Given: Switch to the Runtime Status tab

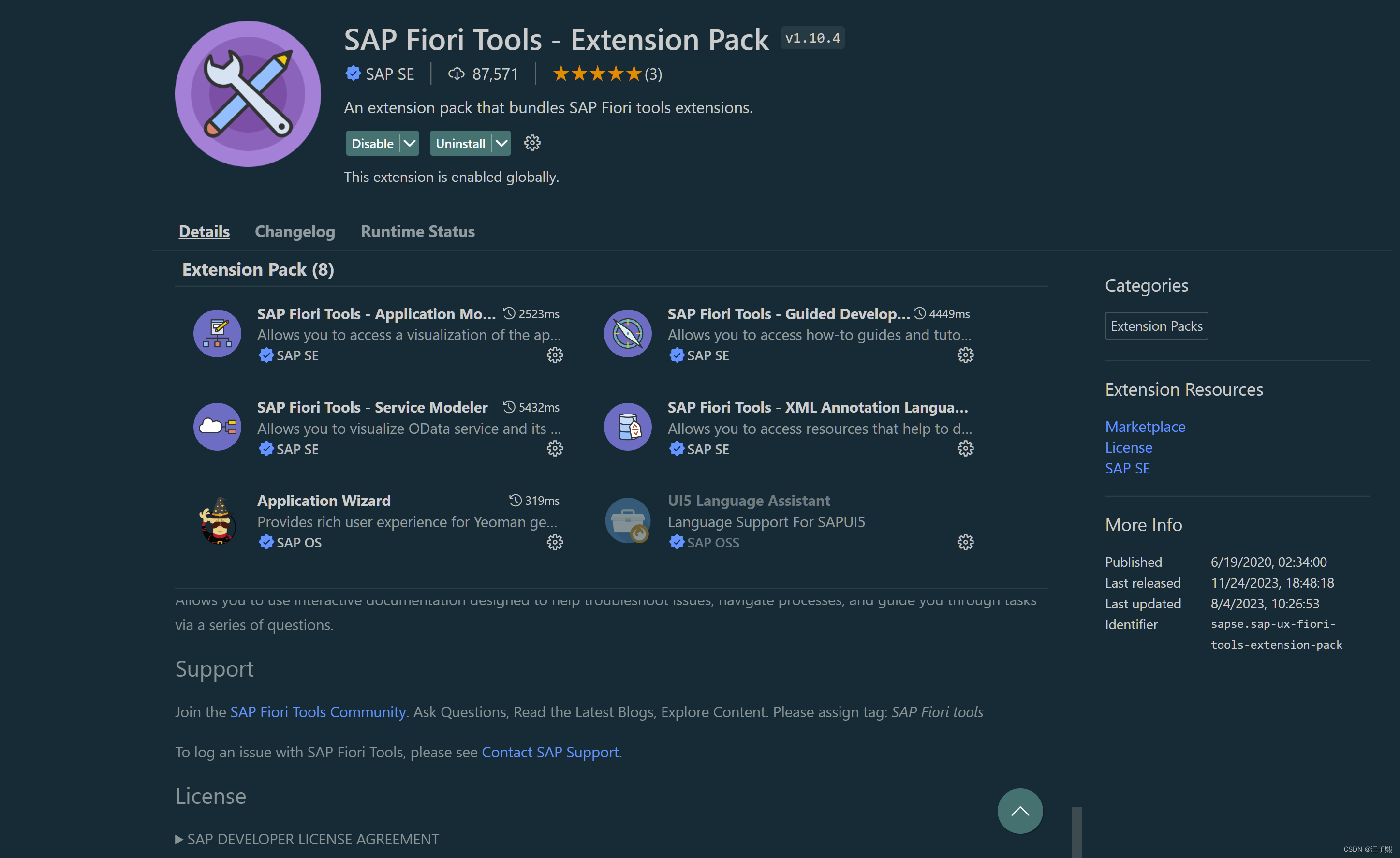Looking at the screenshot, I should 418,231.
